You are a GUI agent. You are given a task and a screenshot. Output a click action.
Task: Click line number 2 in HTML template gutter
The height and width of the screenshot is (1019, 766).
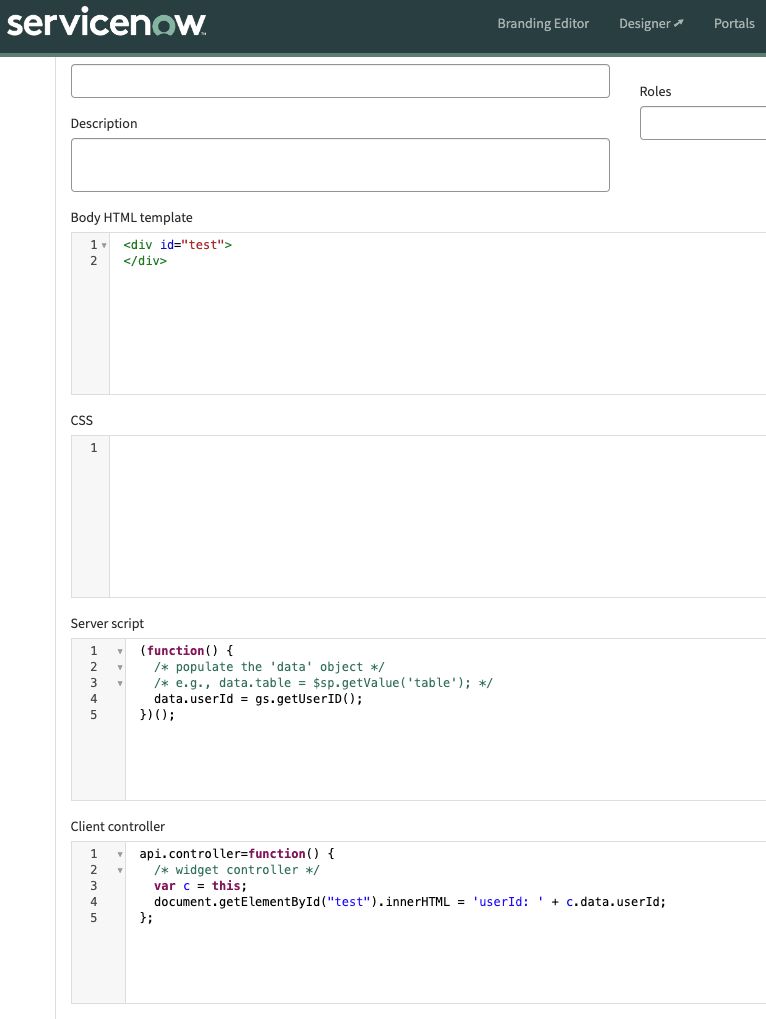click(x=94, y=261)
